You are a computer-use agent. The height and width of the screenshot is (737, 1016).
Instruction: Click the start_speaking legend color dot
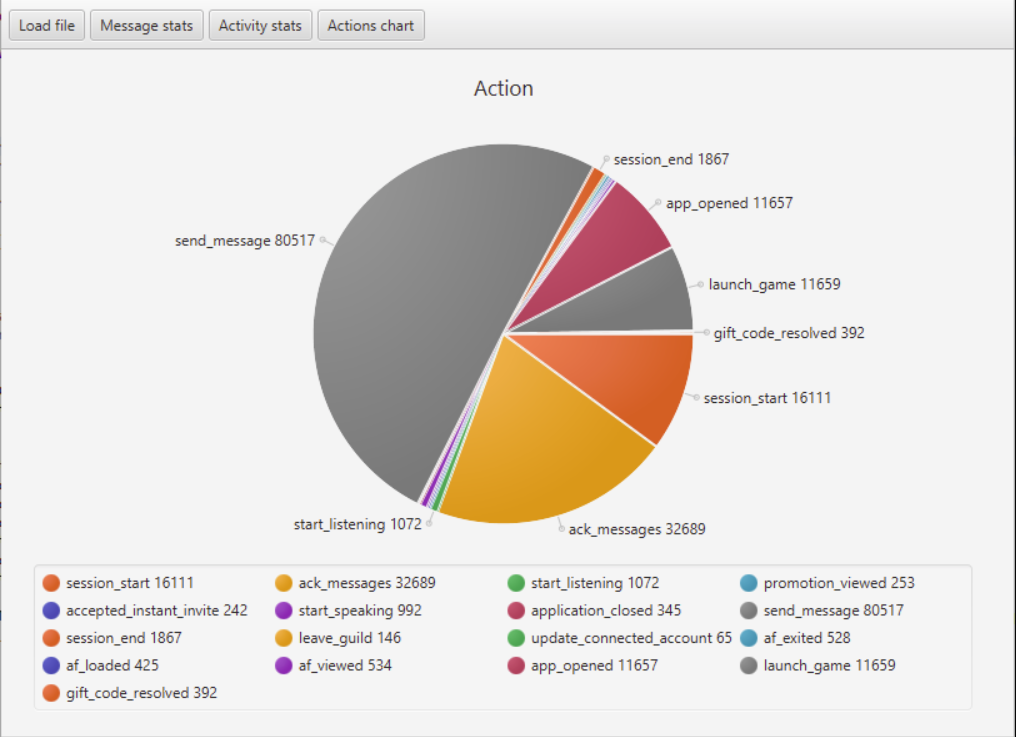point(284,611)
